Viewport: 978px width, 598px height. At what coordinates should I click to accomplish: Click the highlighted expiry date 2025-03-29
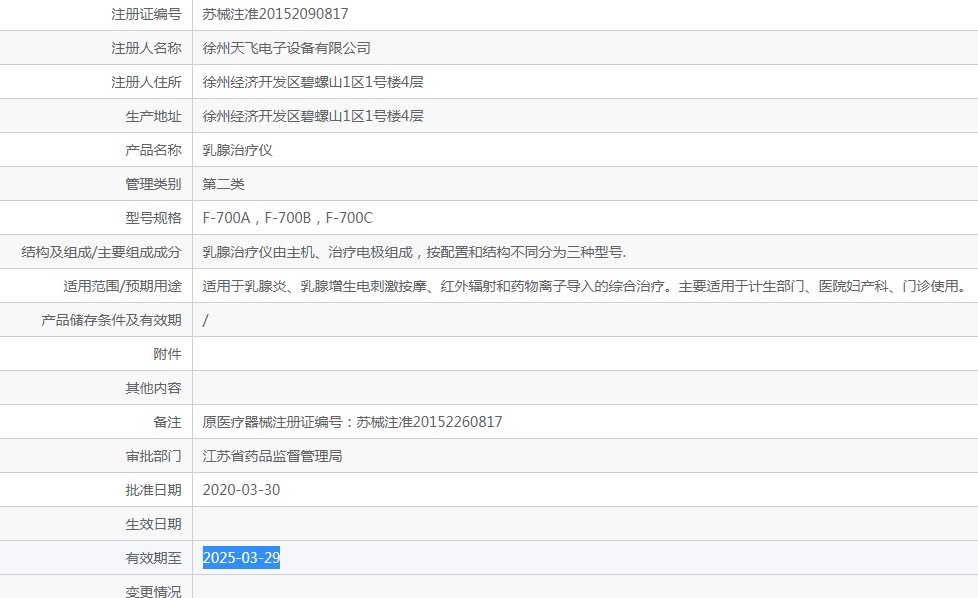coord(241,557)
